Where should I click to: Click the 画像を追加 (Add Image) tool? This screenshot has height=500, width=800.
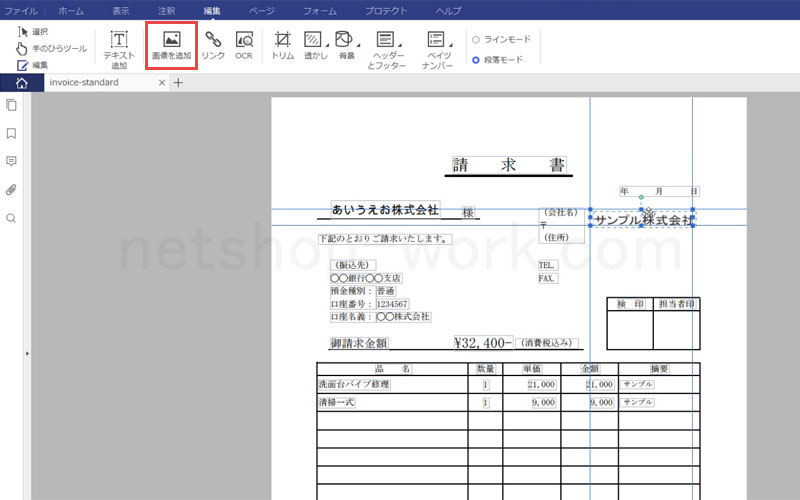(x=171, y=46)
